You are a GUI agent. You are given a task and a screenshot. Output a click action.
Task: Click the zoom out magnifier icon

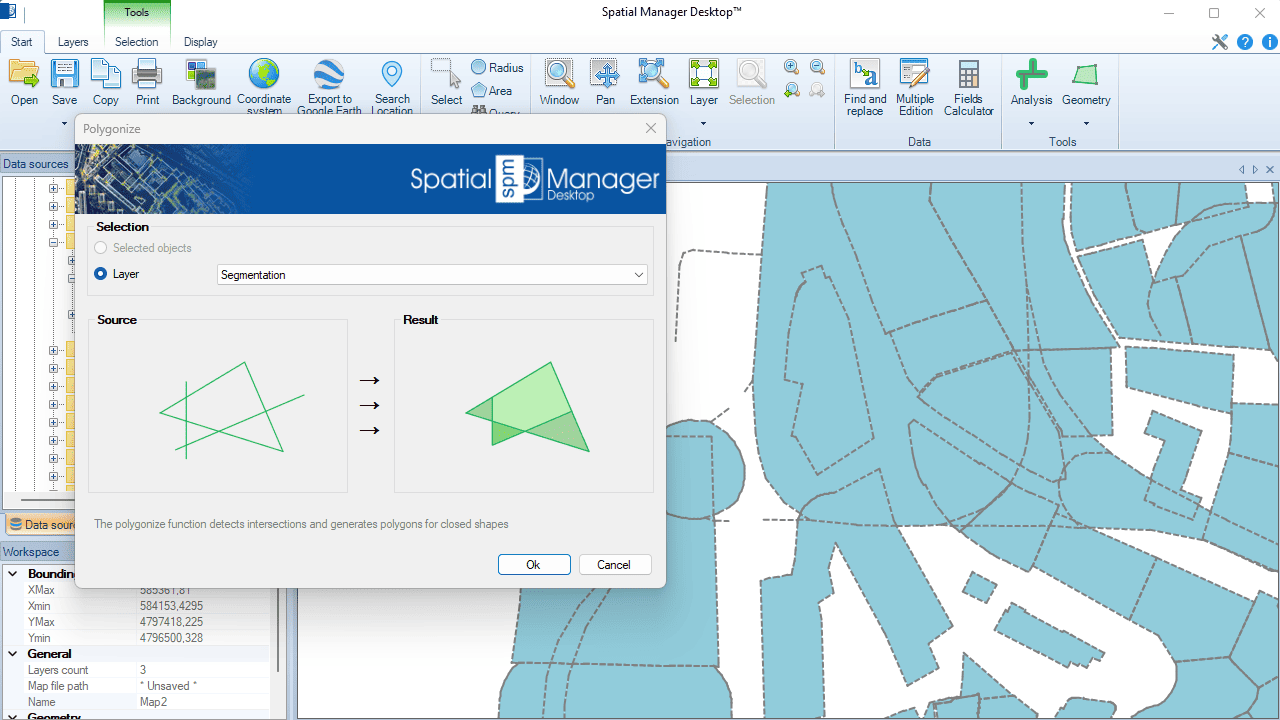point(817,67)
